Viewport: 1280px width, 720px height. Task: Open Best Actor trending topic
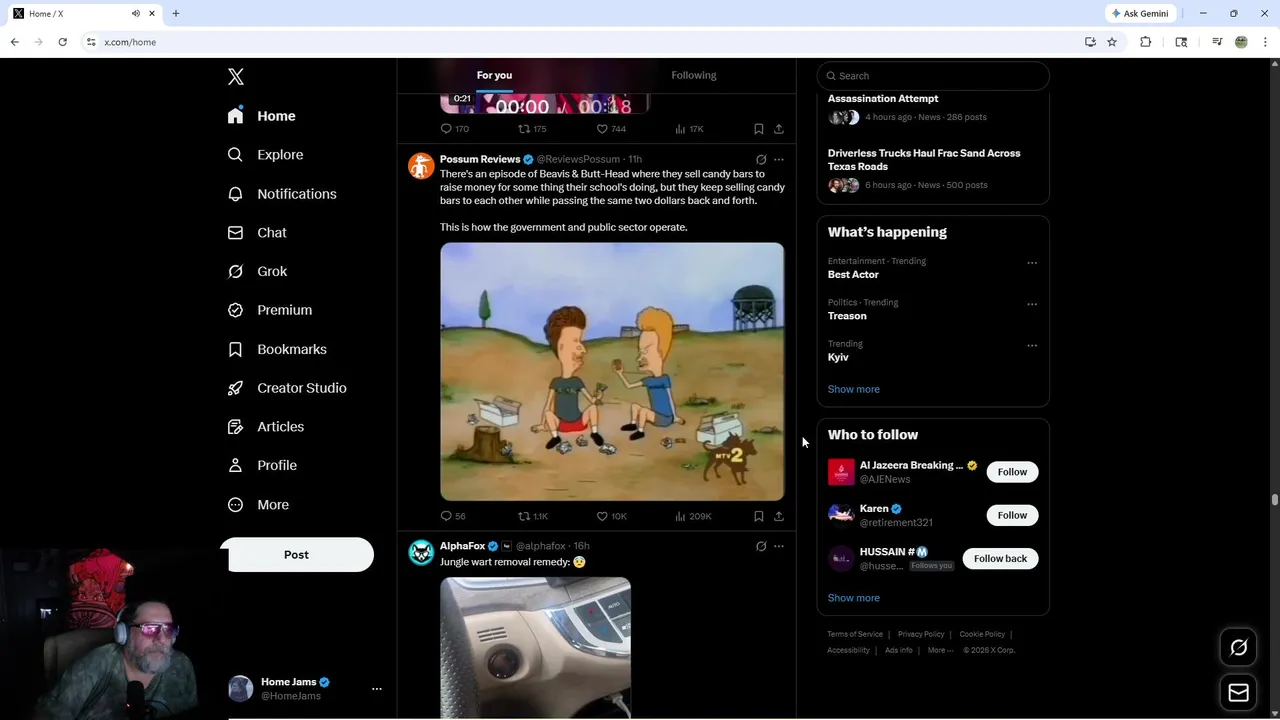tap(853, 274)
